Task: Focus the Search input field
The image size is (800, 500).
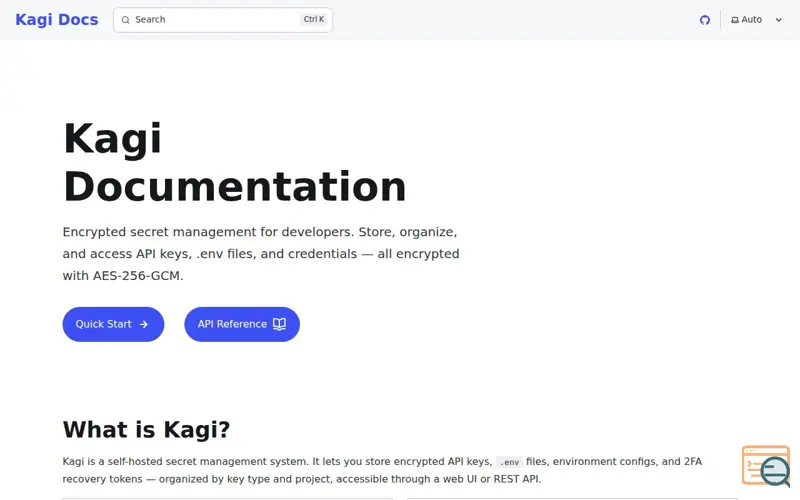Action: click(223, 20)
